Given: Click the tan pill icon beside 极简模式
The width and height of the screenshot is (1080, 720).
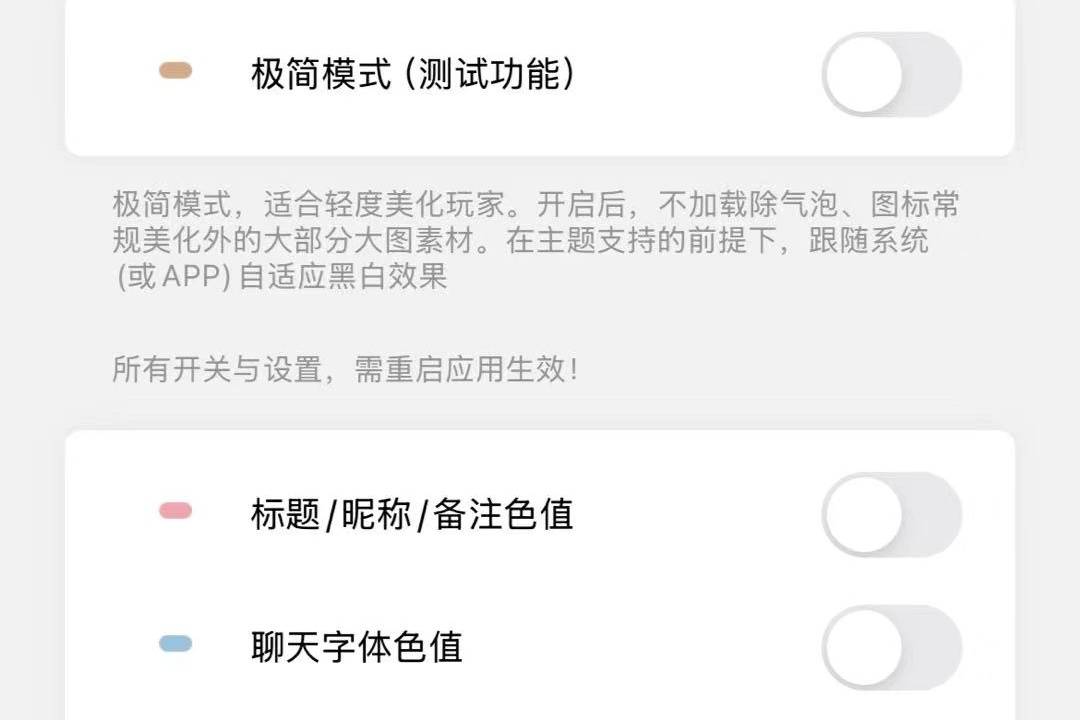Looking at the screenshot, I should (x=175, y=71).
